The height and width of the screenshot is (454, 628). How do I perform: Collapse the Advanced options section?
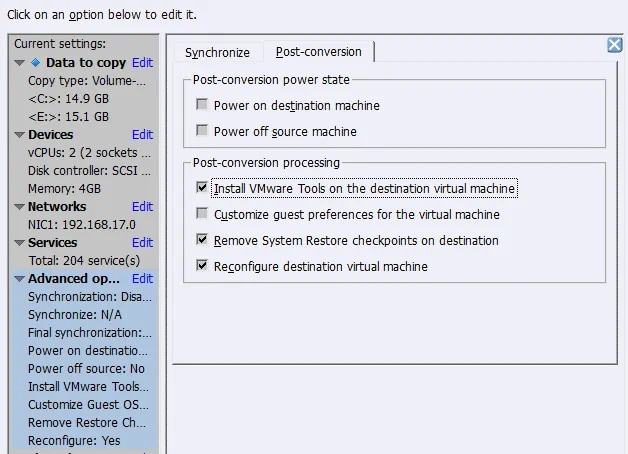coord(20,279)
